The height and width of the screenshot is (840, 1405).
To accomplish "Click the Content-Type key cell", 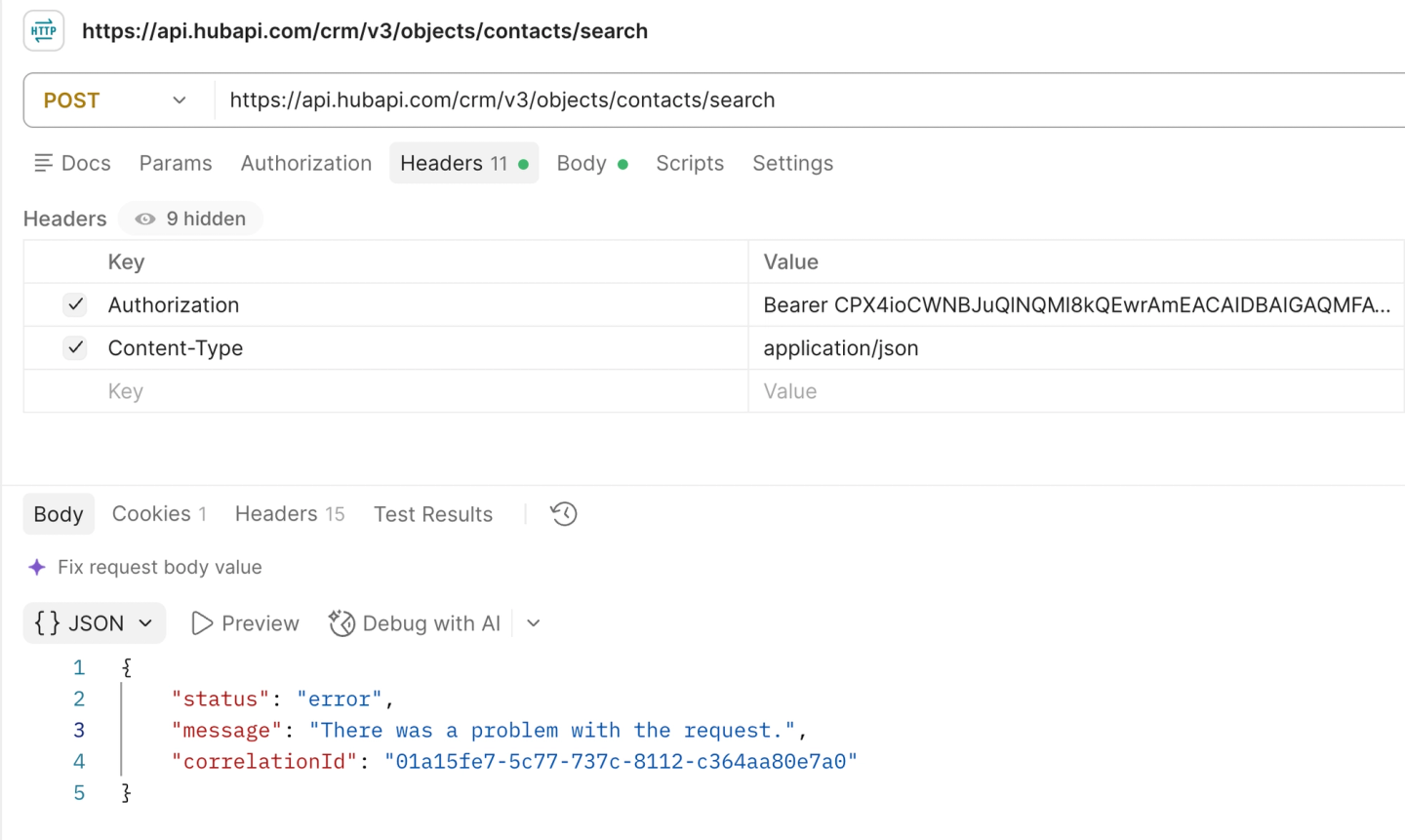I will [x=421, y=347].
